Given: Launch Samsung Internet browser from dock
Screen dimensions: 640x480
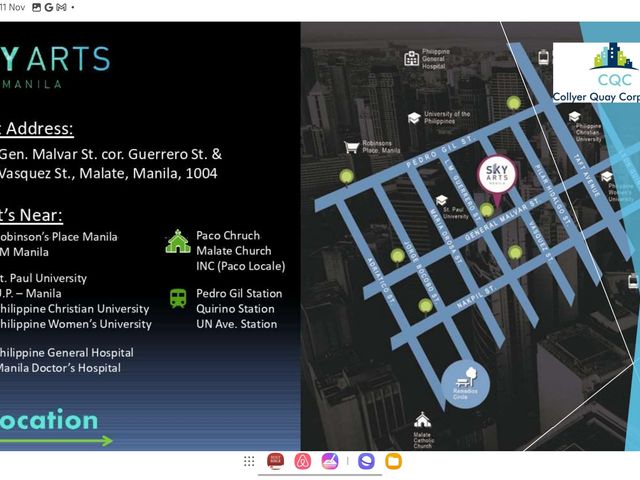Looking at the screenshot, I should [x=367, y=461].
